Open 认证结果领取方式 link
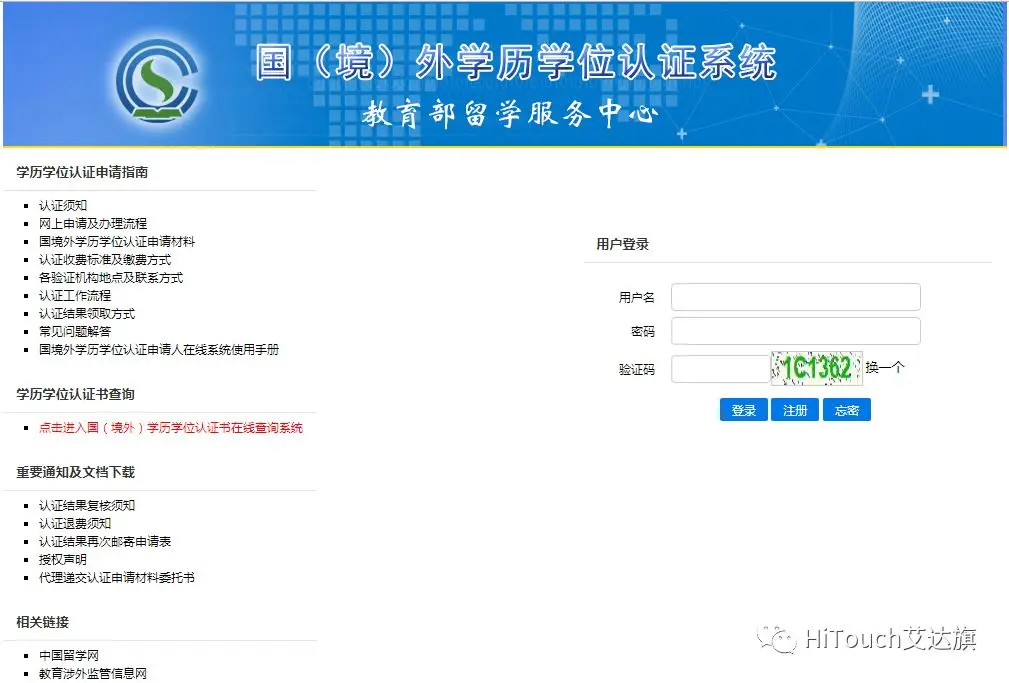The width and height of the screenshot is (1009, 683). (x=87, y=313)
